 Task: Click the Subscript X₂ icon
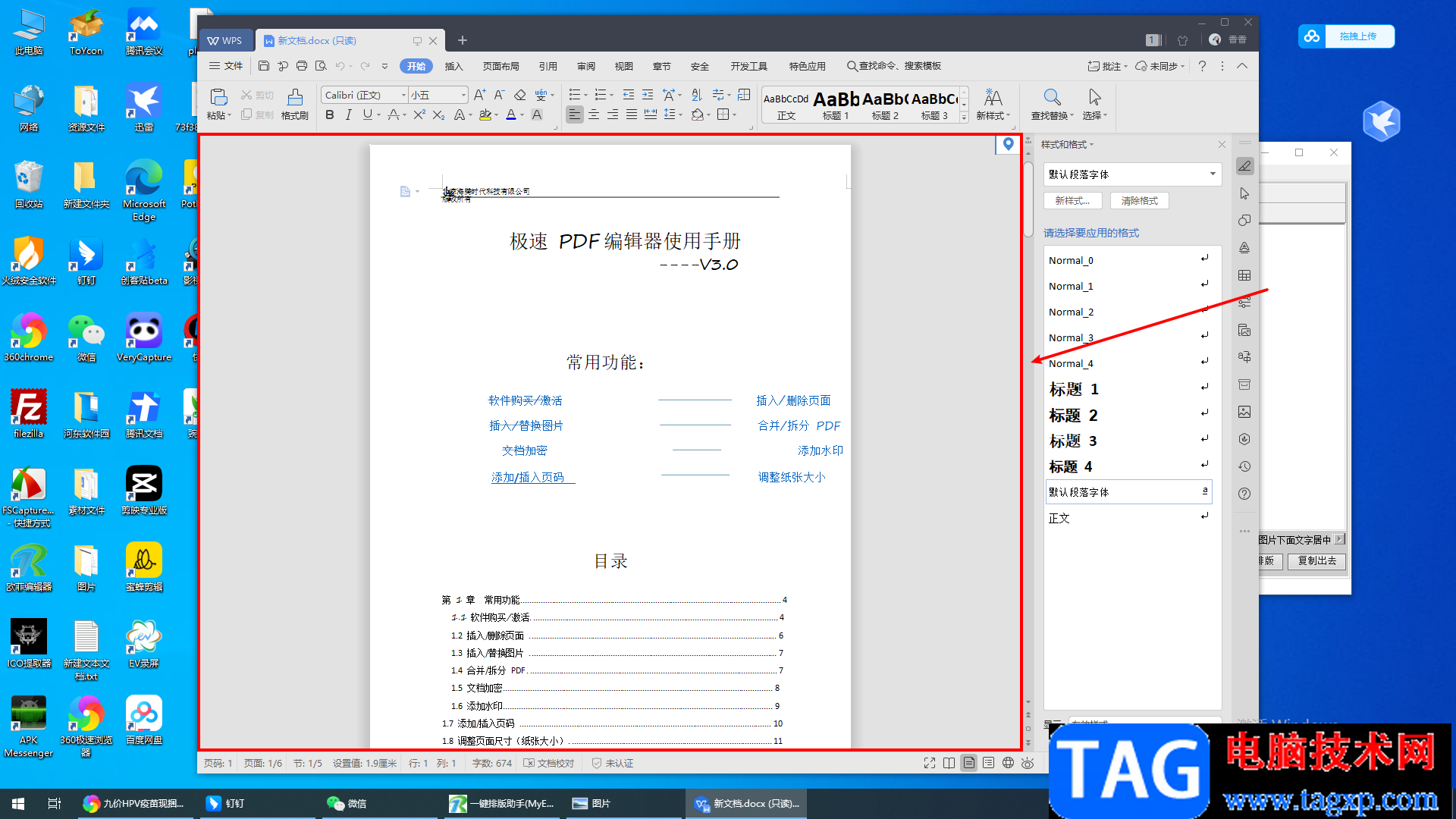pyautogui.click(x=438, y=115)
